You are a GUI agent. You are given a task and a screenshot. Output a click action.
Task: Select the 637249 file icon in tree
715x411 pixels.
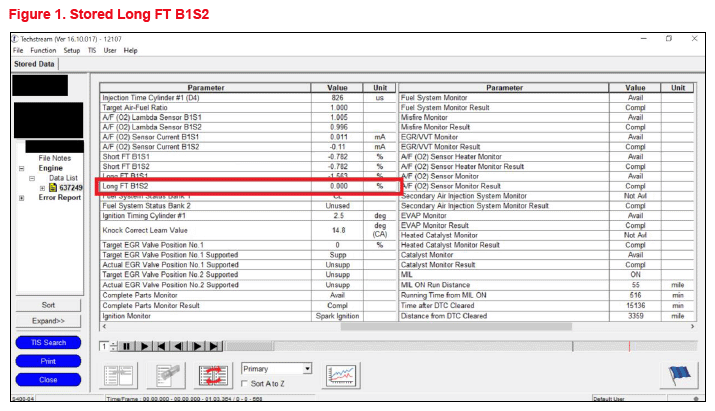(x=53, y=187)
